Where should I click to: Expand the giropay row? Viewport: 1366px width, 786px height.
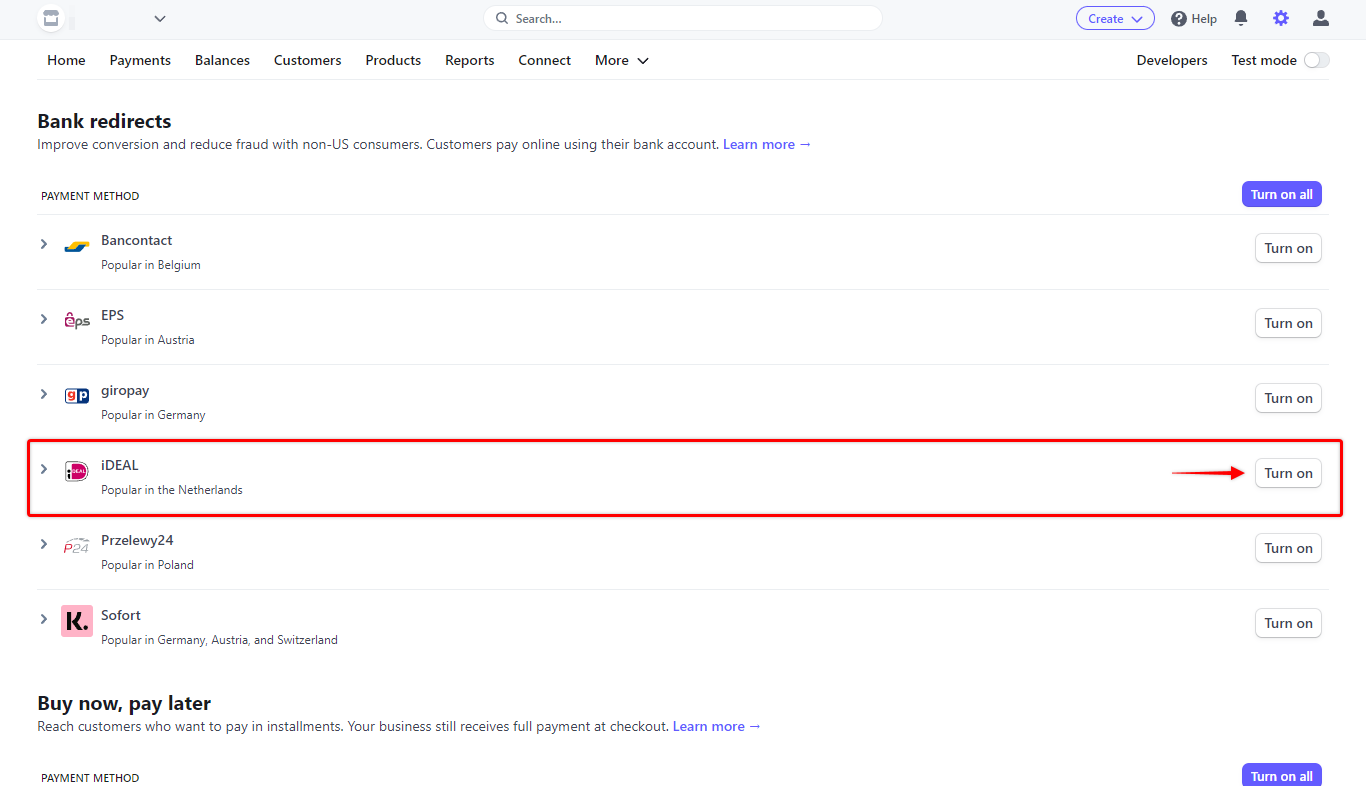(x=43, y=394)
